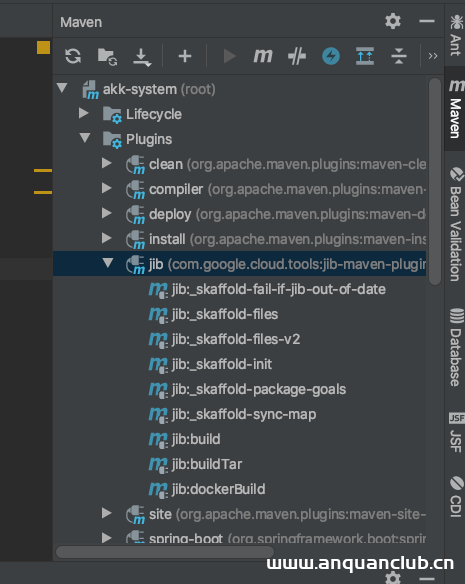This screenshot has height=584, width=465.
Task: Select the site plugin row text
Action: 287,514
